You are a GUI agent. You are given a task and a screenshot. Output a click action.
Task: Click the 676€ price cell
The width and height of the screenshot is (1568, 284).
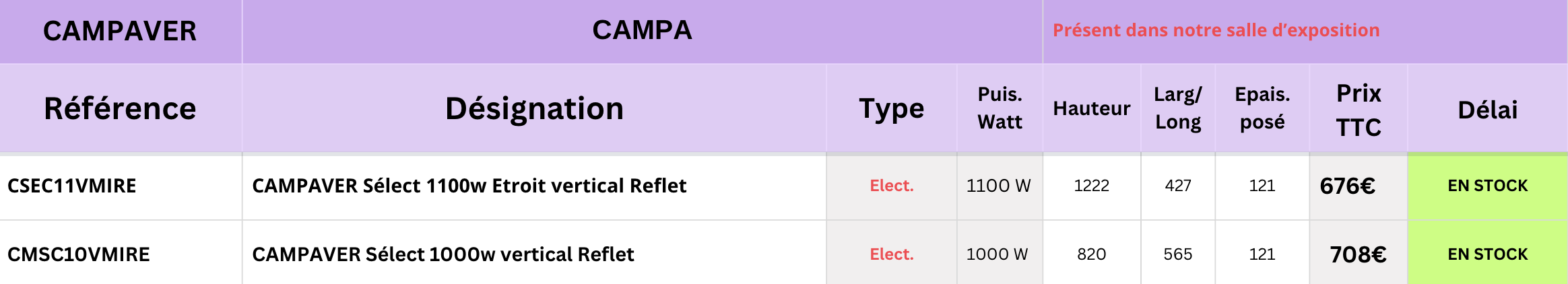tap(1347, 186)
